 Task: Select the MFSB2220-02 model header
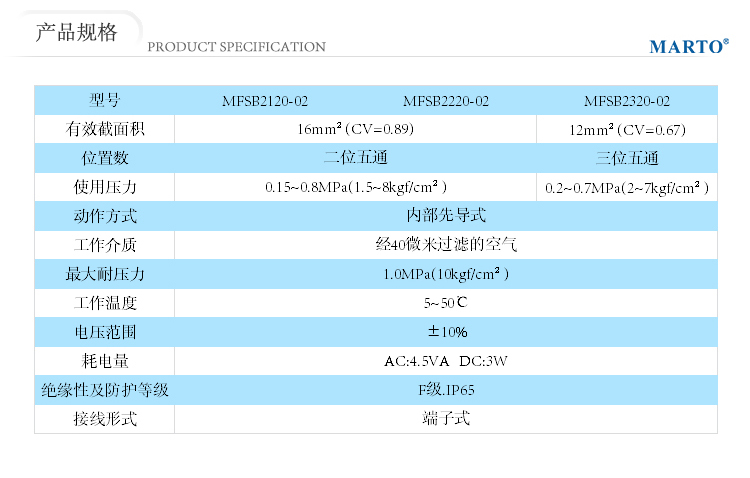[x=446, y=101]
